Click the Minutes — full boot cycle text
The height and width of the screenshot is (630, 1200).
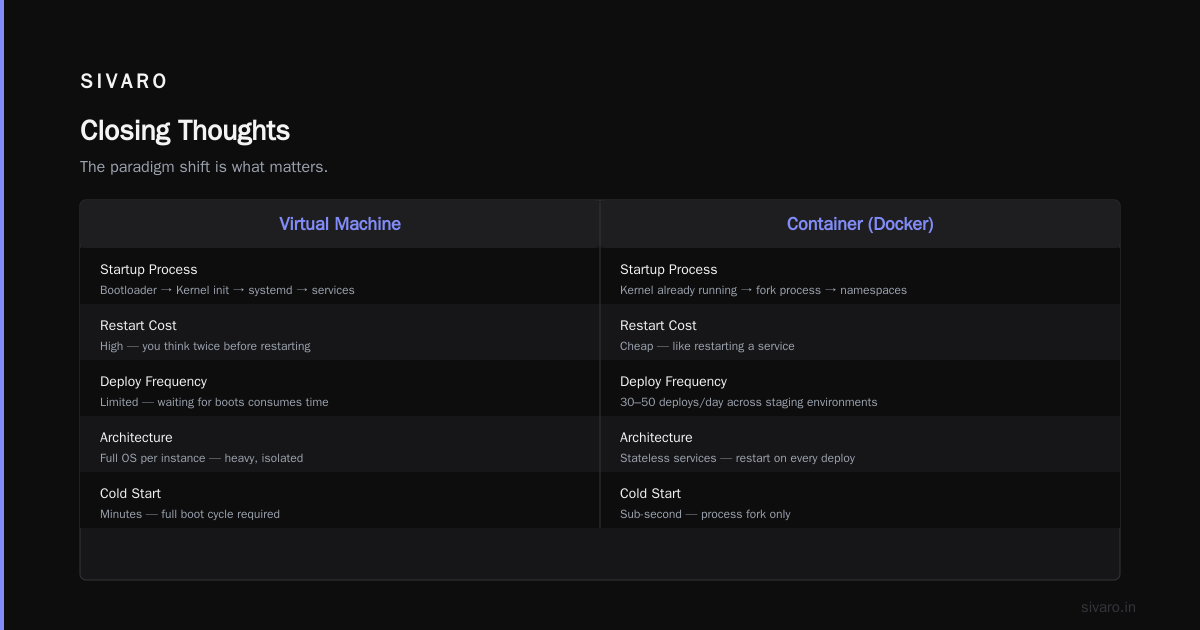(x=190, y=514)
